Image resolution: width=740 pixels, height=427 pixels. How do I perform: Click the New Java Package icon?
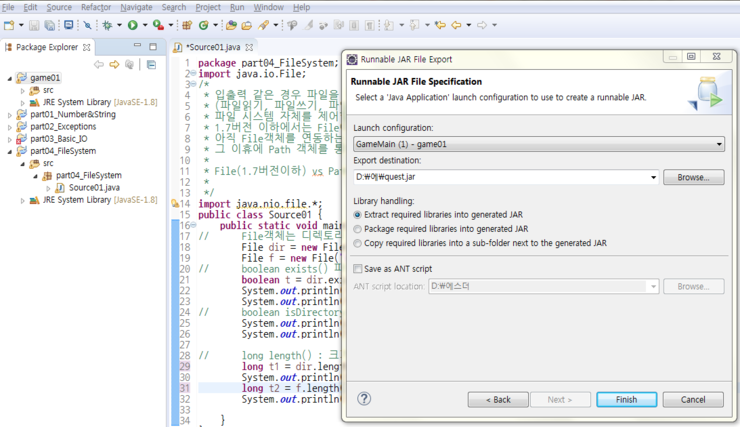[187, 25]
